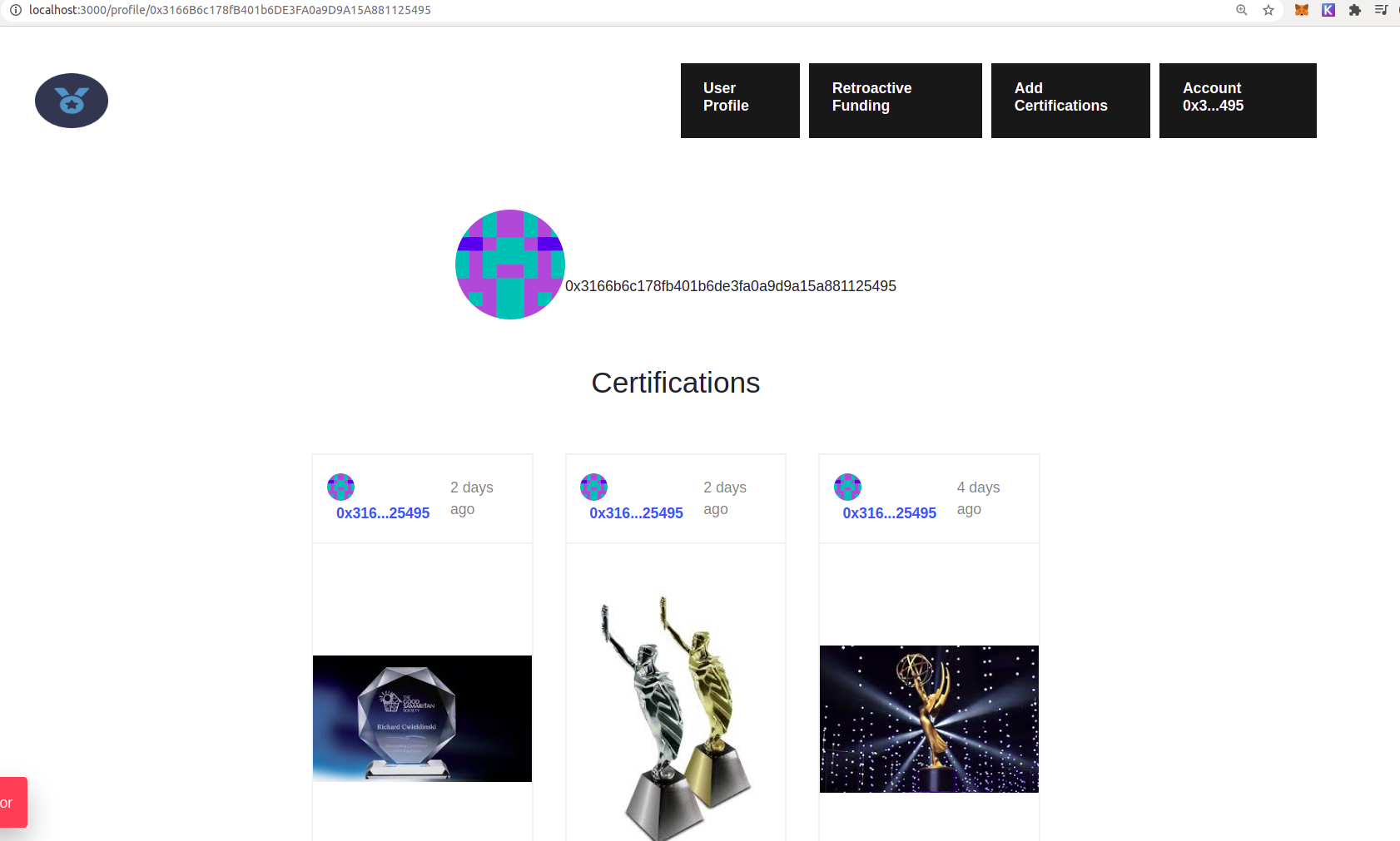The image size is (1400, 841).
Task: Go to Retroactive Funding
Action: 896,101
